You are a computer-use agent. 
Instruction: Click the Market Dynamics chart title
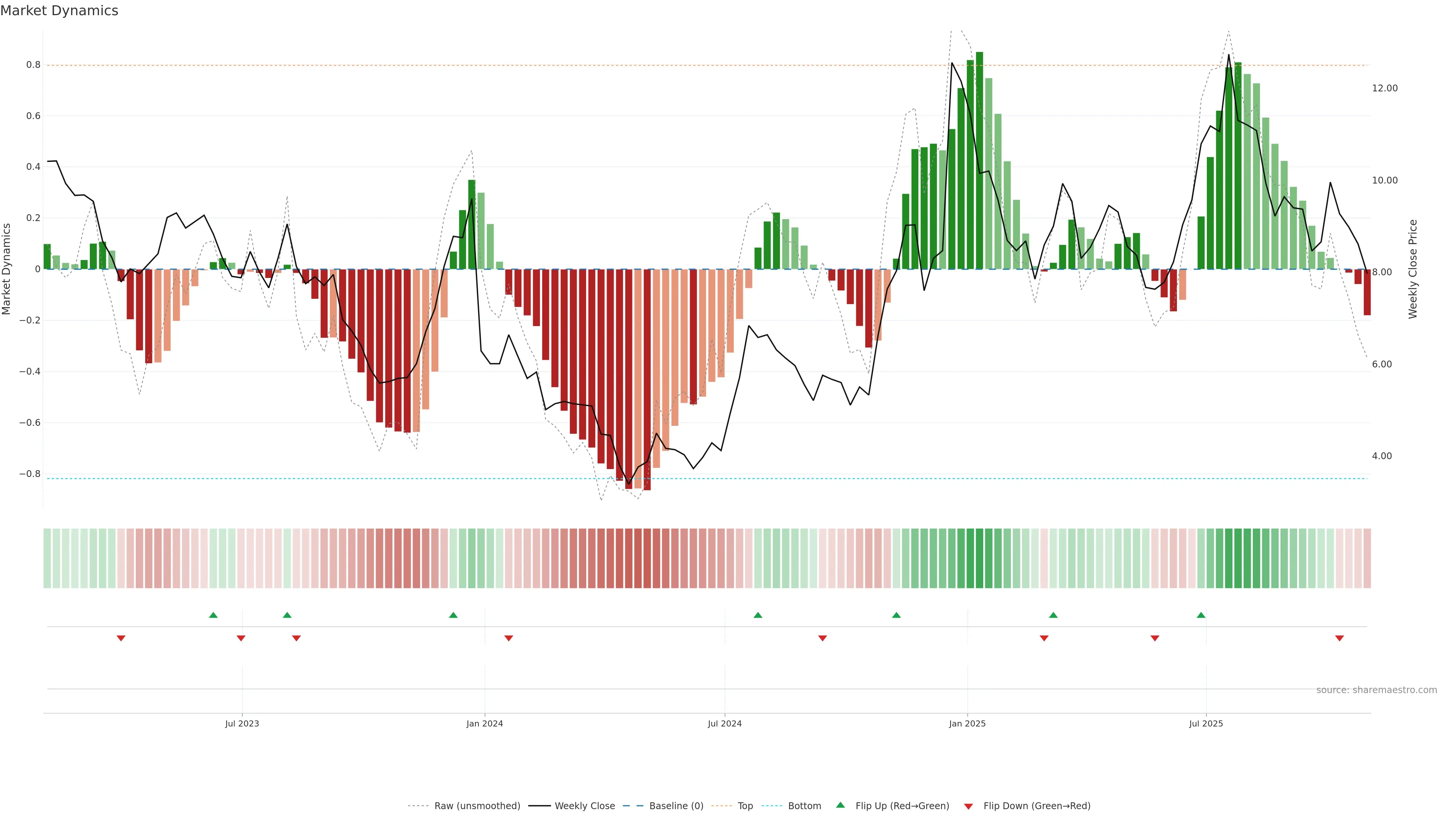pos(60,11)
